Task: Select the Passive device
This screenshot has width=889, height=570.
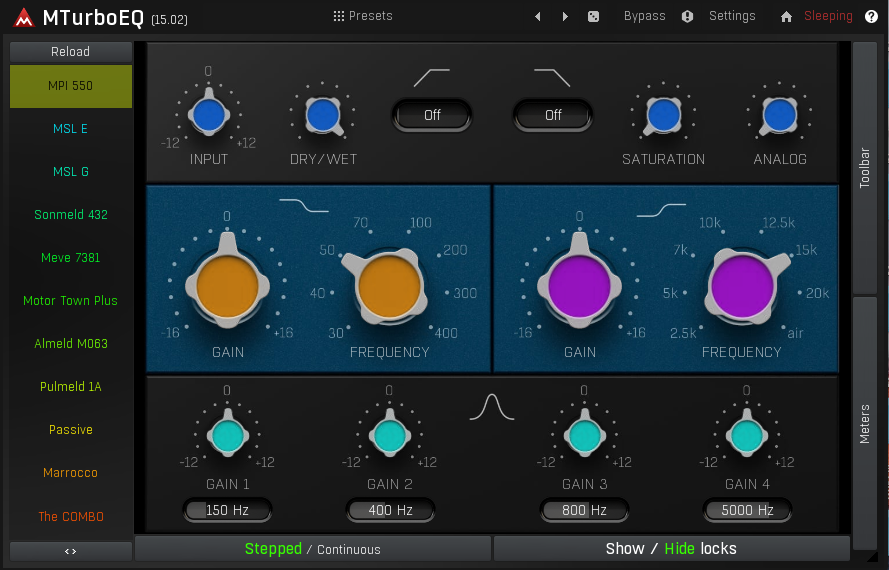Action: point(71,430)
